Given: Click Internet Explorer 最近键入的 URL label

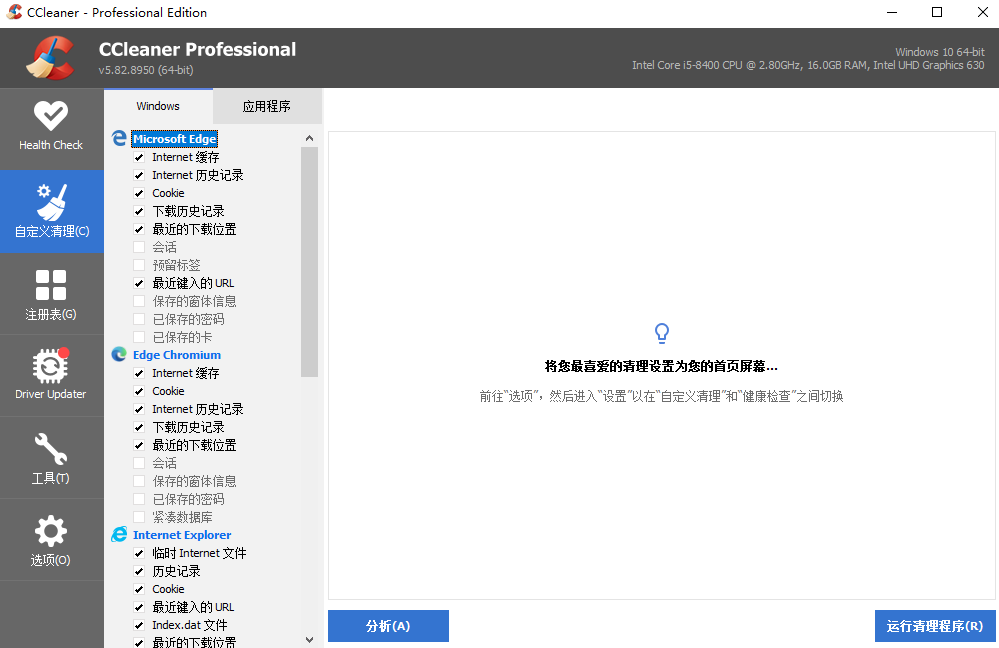Looking at the screenshot, I should tap(193, 607).
